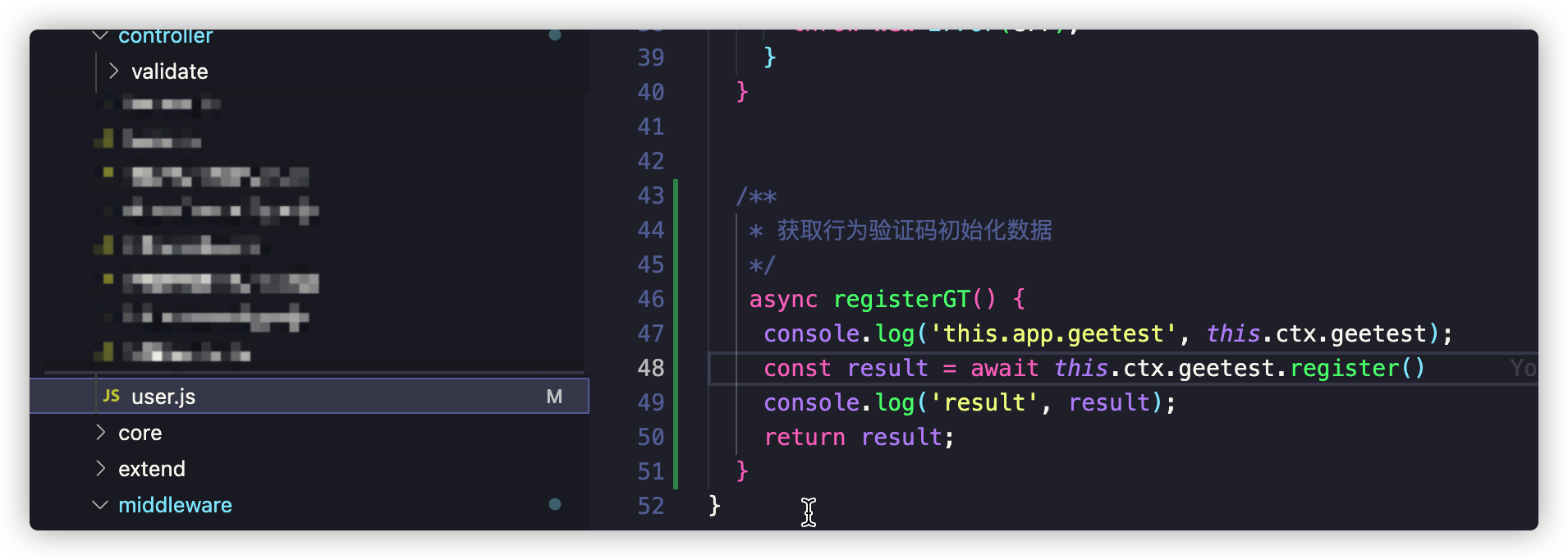Click the green git gutter bar at line 46

pos(676,299)
